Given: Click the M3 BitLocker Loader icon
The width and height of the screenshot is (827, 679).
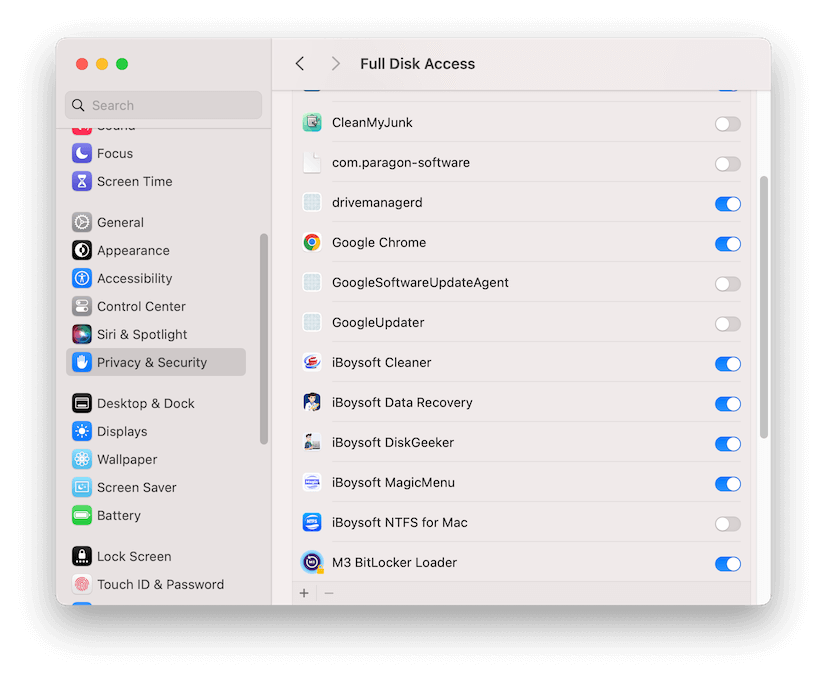Looking at the screenshot, I should 311,562.
